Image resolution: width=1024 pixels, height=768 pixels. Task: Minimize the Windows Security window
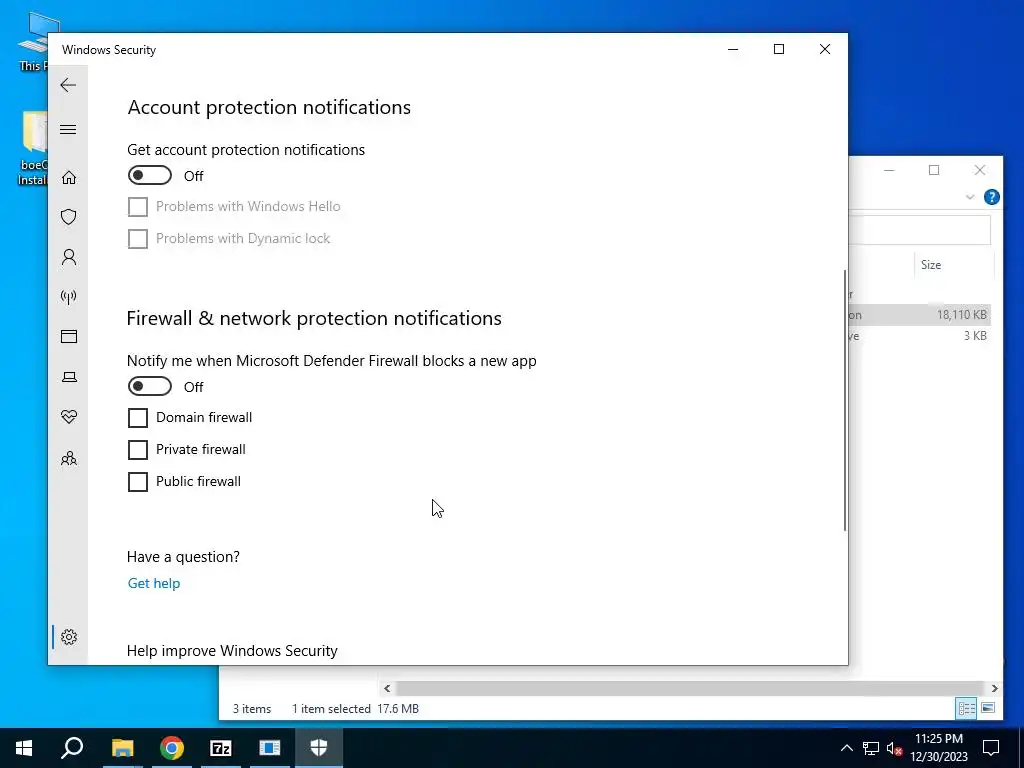coord(733,49)
